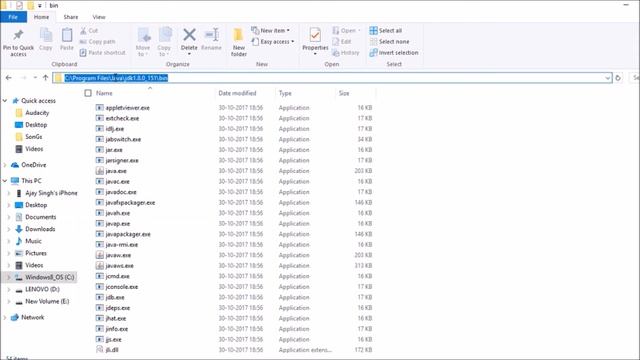Switch to the Home tab

41,17
